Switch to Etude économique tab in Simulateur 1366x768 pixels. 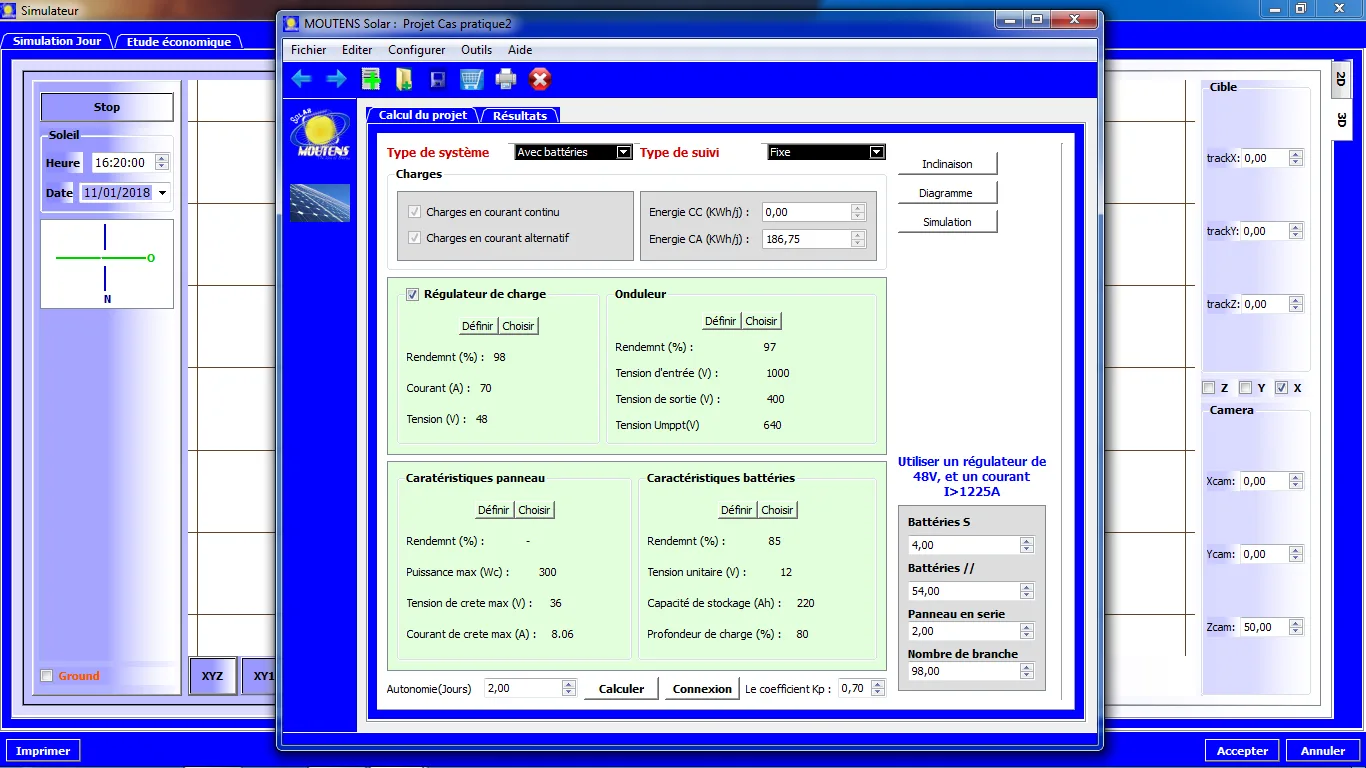tap(179, 42)
